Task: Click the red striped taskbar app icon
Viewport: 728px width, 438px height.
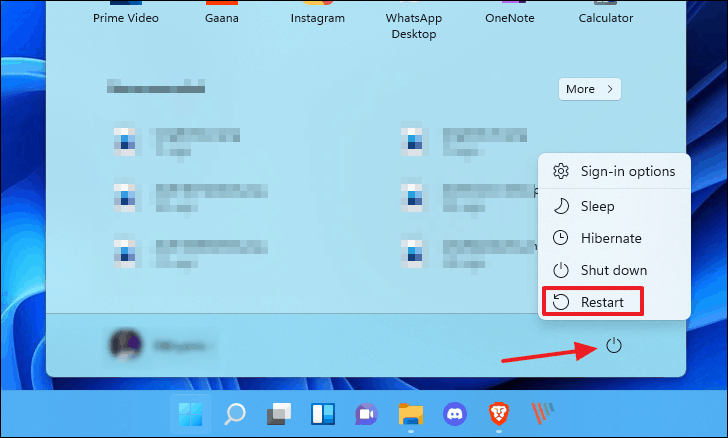Action: (x=543, y=412)
